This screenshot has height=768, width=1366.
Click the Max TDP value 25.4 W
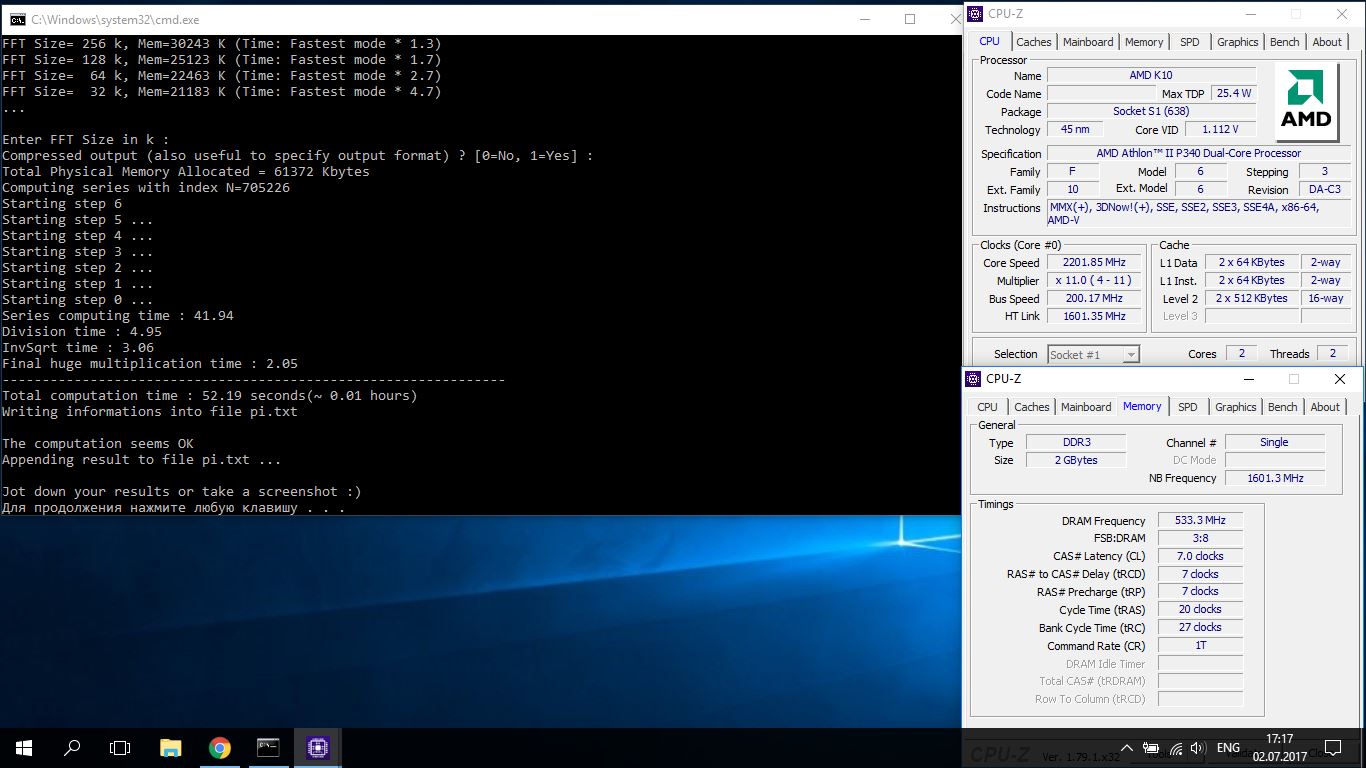click(1233, 93)
